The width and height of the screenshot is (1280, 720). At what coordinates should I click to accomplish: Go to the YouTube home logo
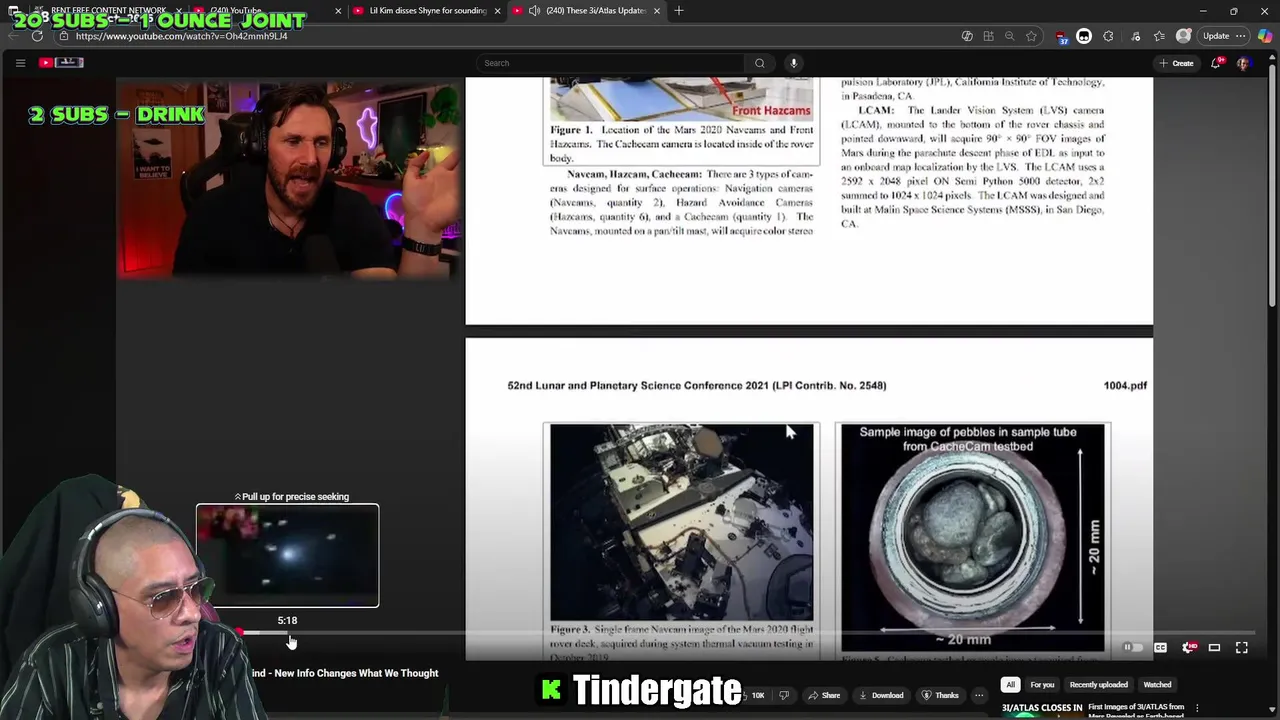[61, 63]
